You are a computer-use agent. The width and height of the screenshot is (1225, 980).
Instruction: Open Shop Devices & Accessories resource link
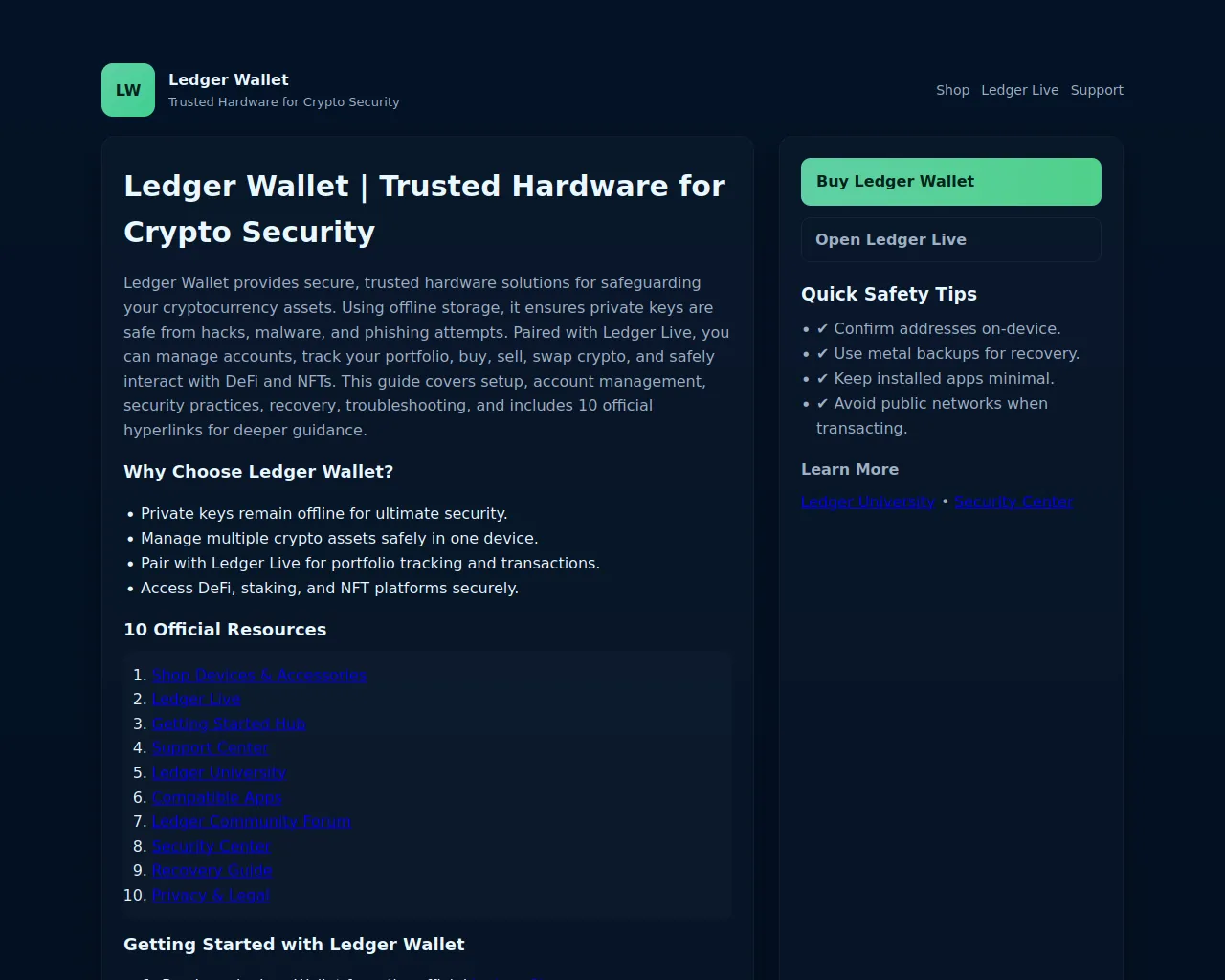(259, 675)
